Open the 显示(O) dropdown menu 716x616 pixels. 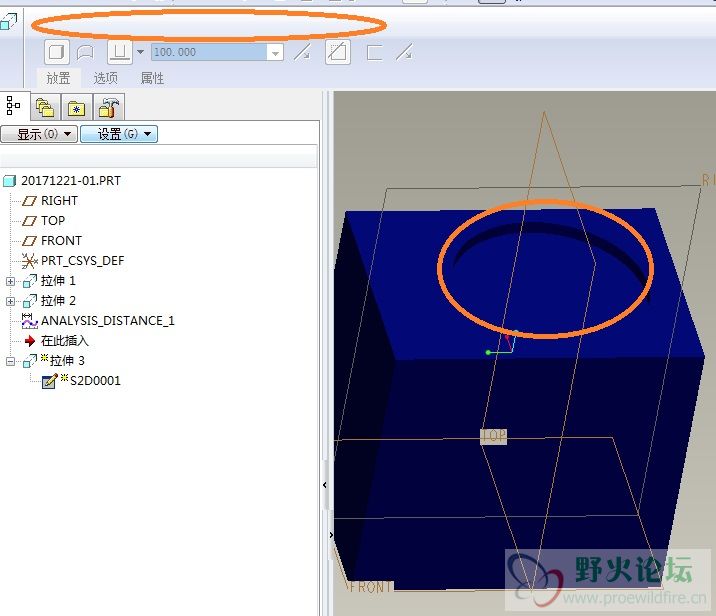39,134
